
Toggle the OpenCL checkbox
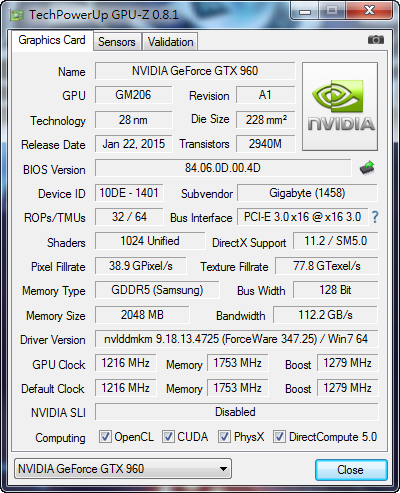(105, 437)
